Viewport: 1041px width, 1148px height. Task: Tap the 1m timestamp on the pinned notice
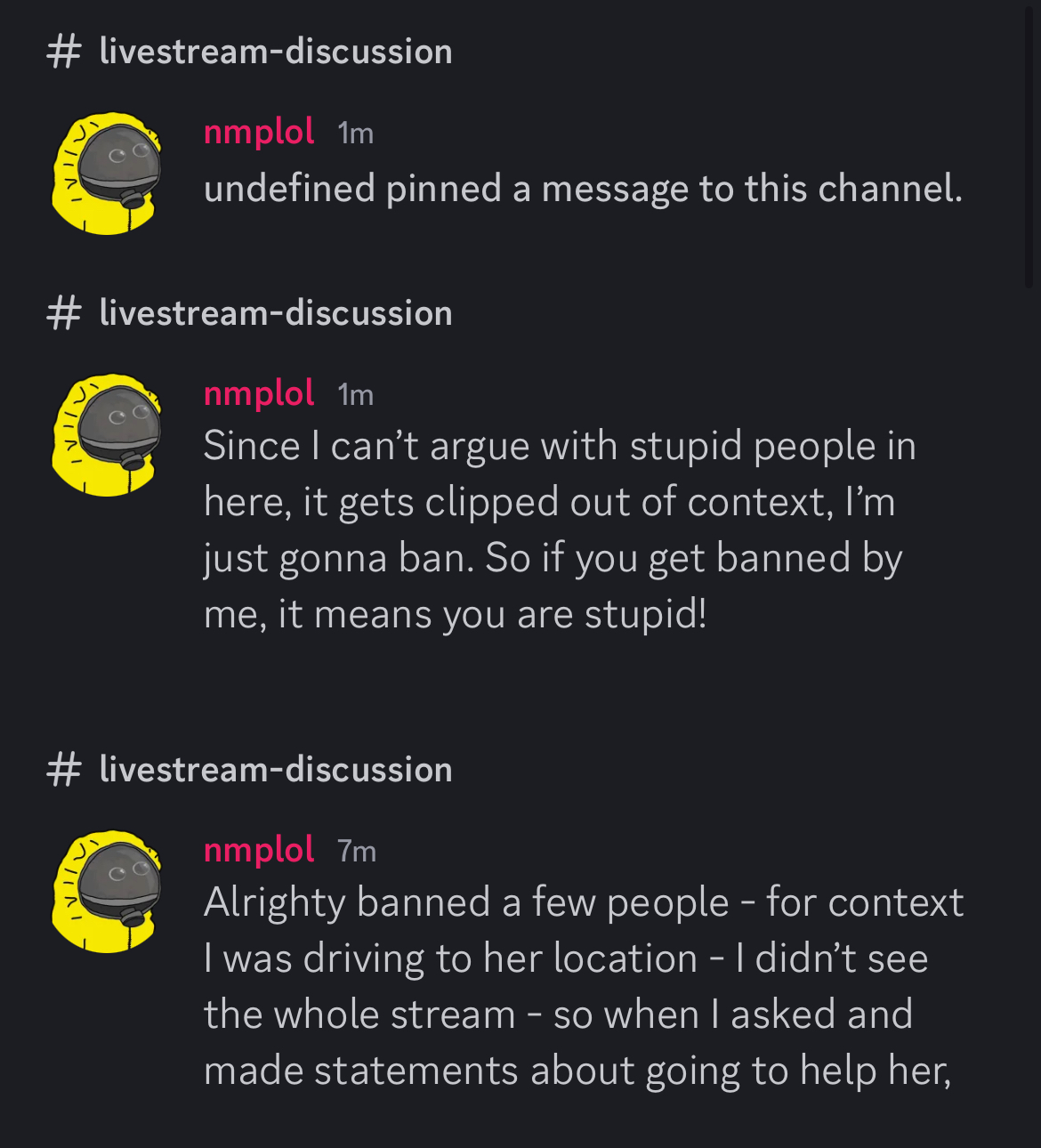(356, 134)
